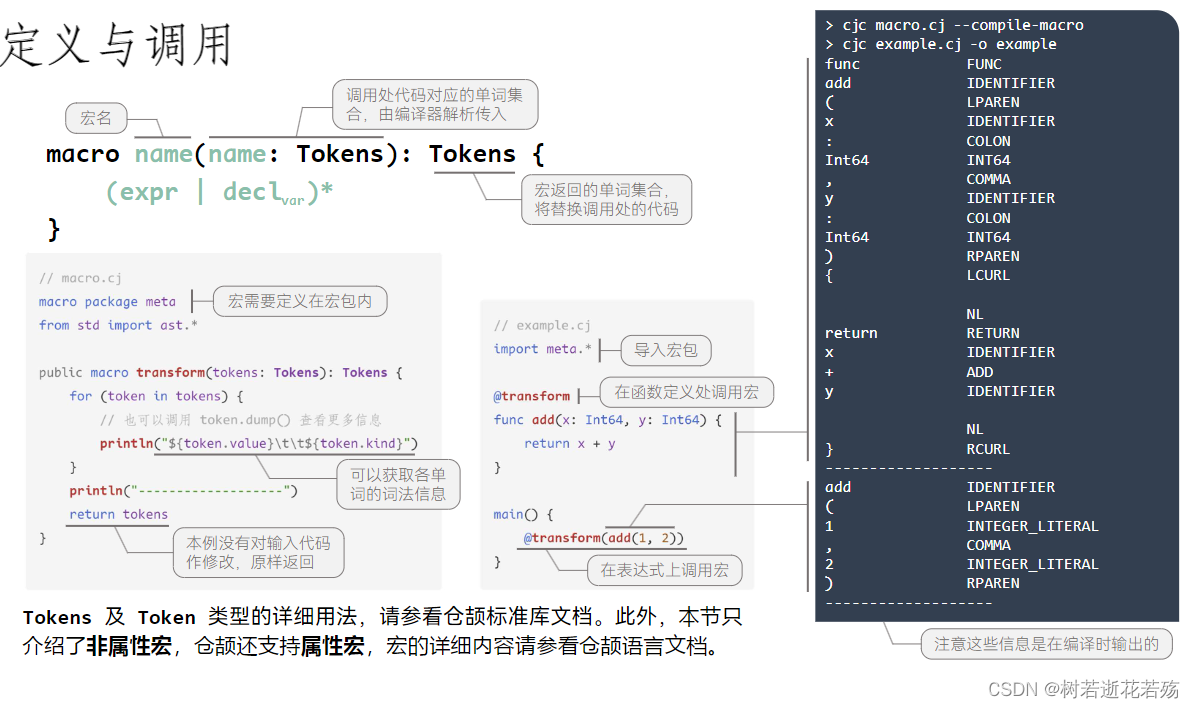The width and height of the screenshot is (1195, 708).
Task: Click the callout '可以获取各单词的词法信息'
Action: (399, 484)
